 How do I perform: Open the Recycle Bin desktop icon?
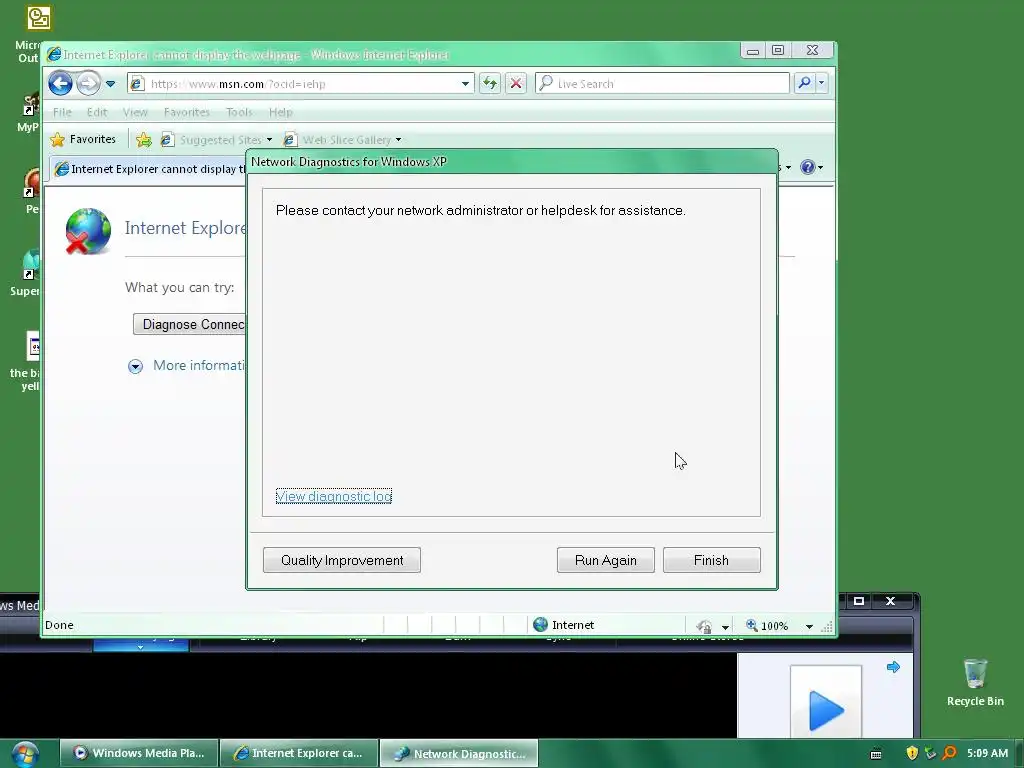(975, 682)
